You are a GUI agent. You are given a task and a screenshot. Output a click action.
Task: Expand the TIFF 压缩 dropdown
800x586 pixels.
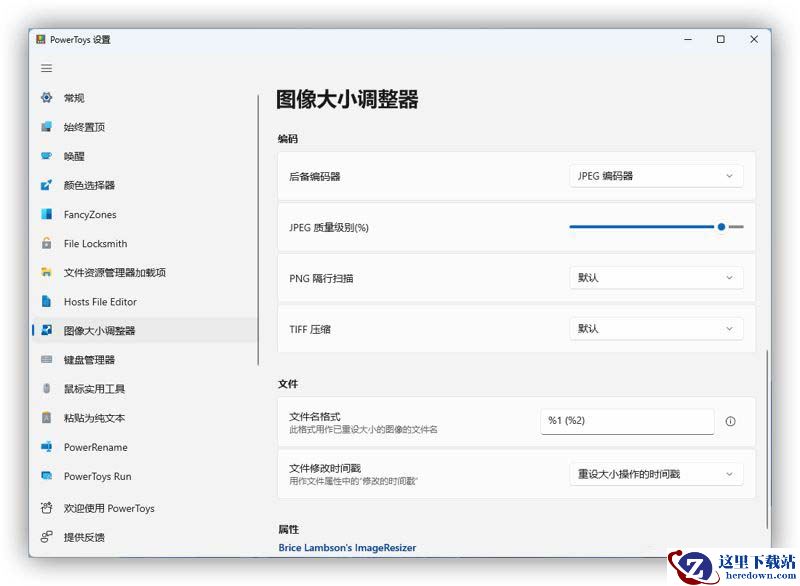(x=656, y=328)
